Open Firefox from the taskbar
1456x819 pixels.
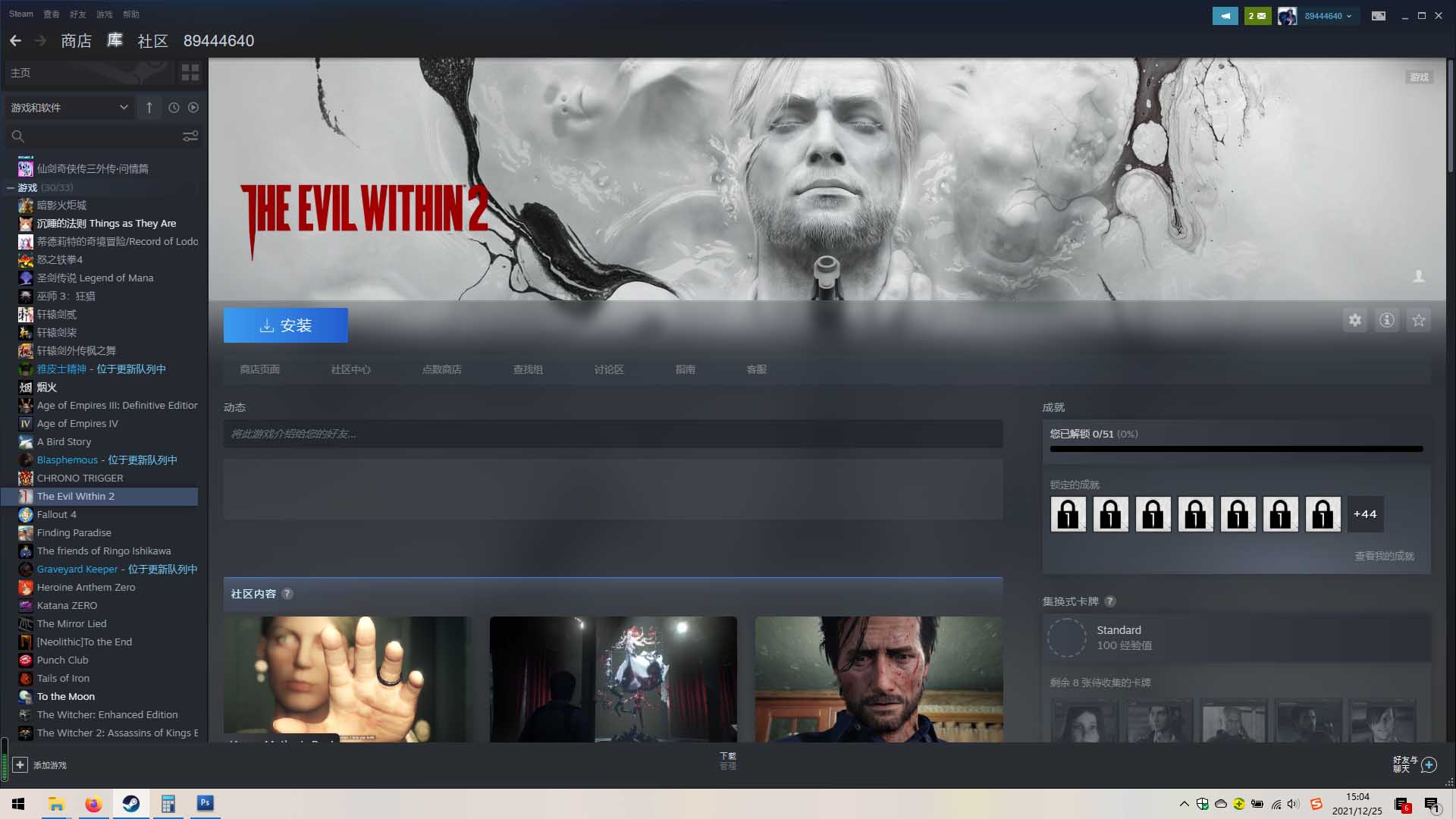click(x=93, y=804)
